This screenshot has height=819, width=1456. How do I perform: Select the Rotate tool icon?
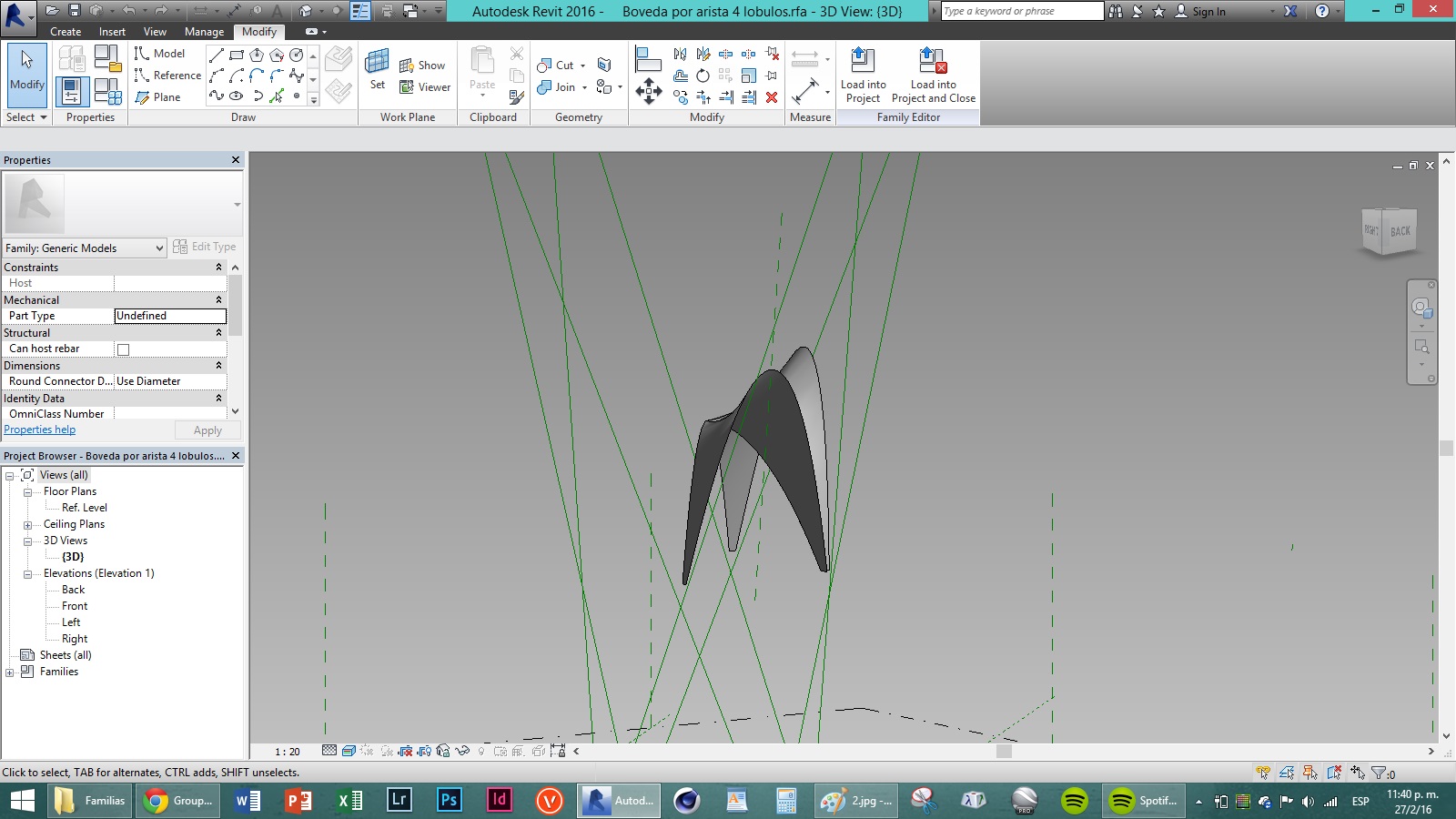703,76
